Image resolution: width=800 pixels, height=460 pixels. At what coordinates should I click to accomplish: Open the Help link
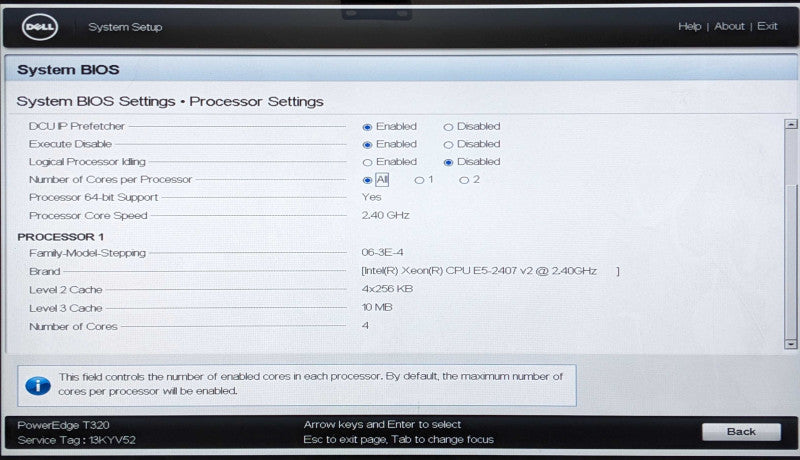point(689,26)
